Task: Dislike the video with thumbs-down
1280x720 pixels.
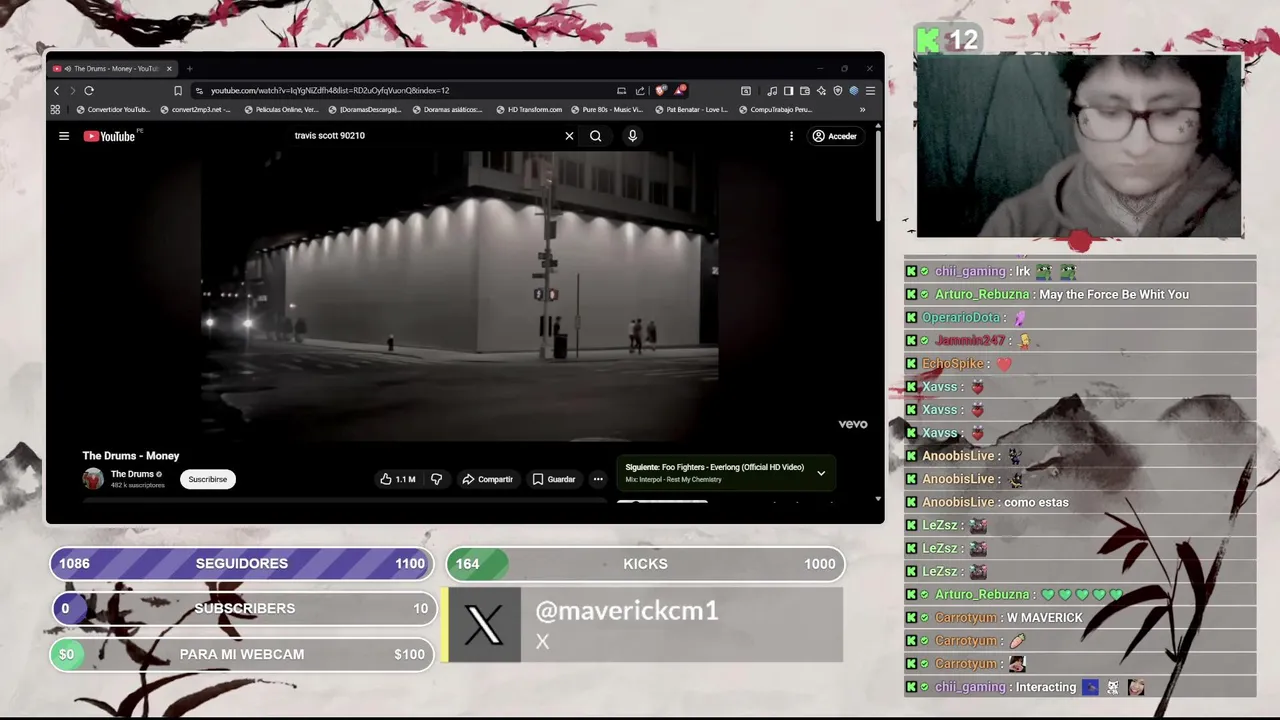Action: click(436, 479)
